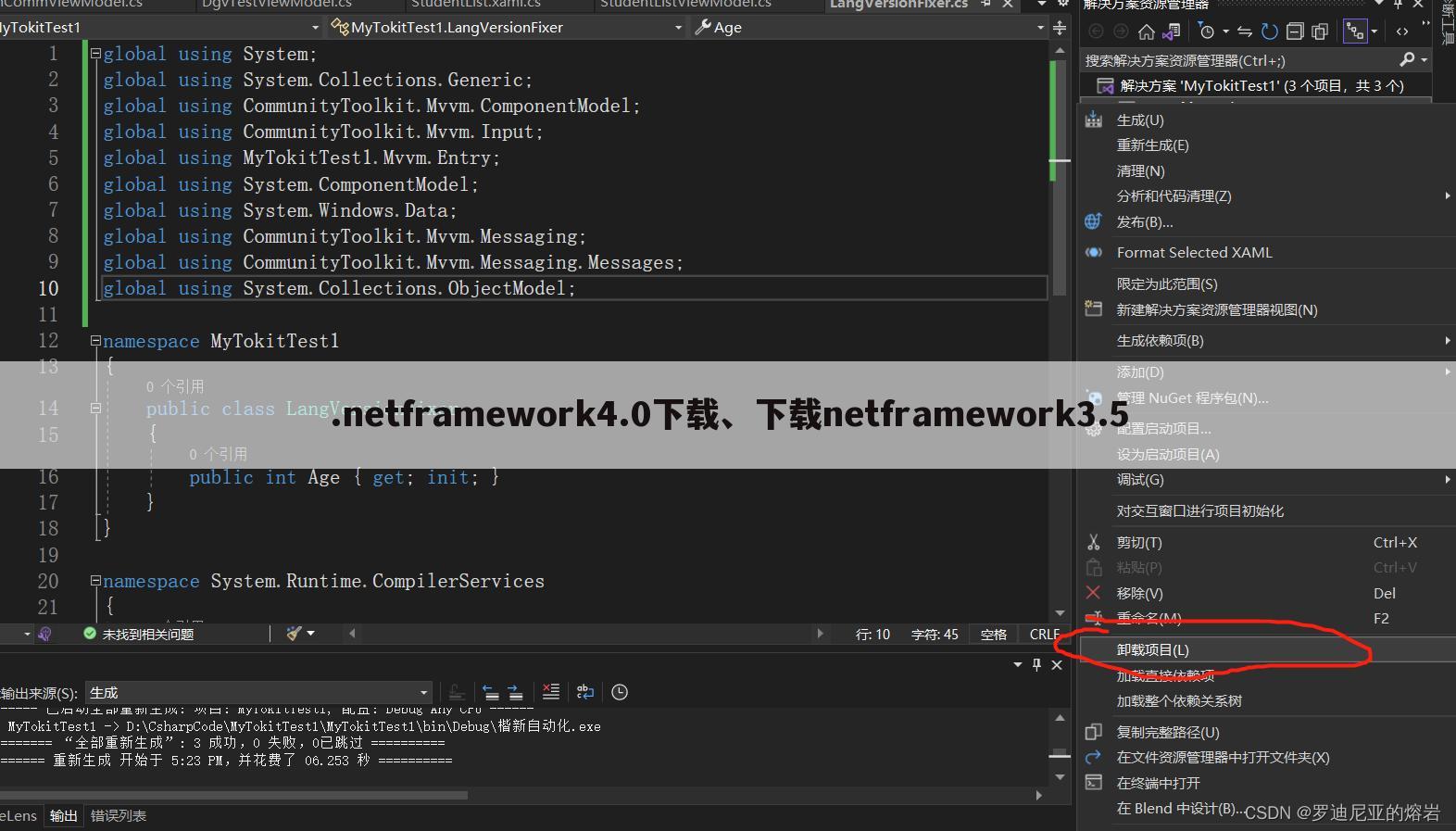Collapse all items in Solution Explorer

[x=1295, y=31]
